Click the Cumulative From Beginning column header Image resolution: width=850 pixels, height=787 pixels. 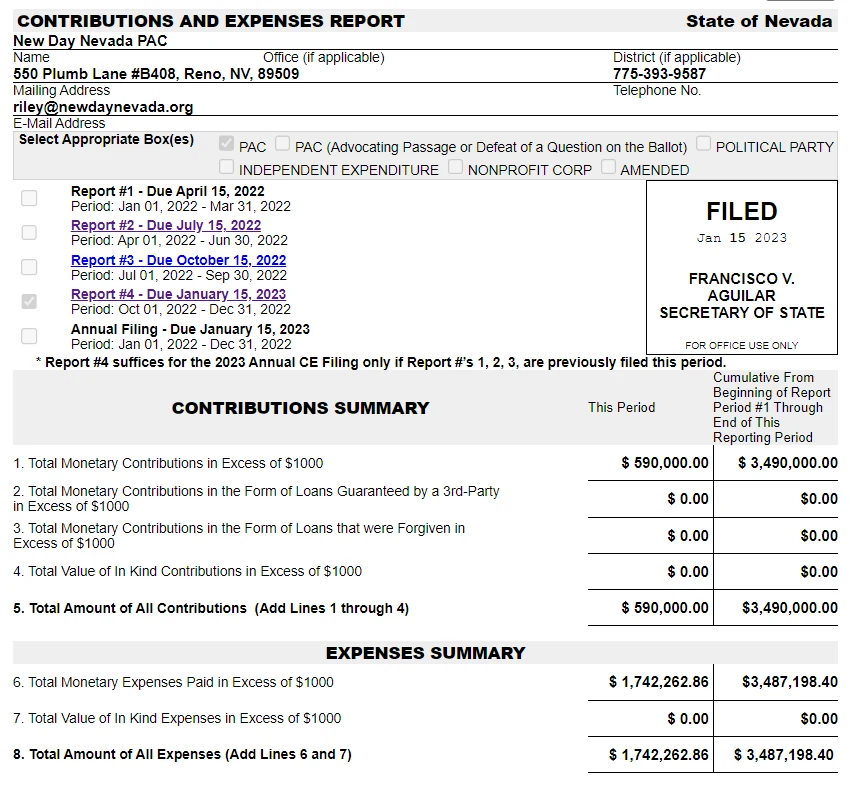(771, 408)
